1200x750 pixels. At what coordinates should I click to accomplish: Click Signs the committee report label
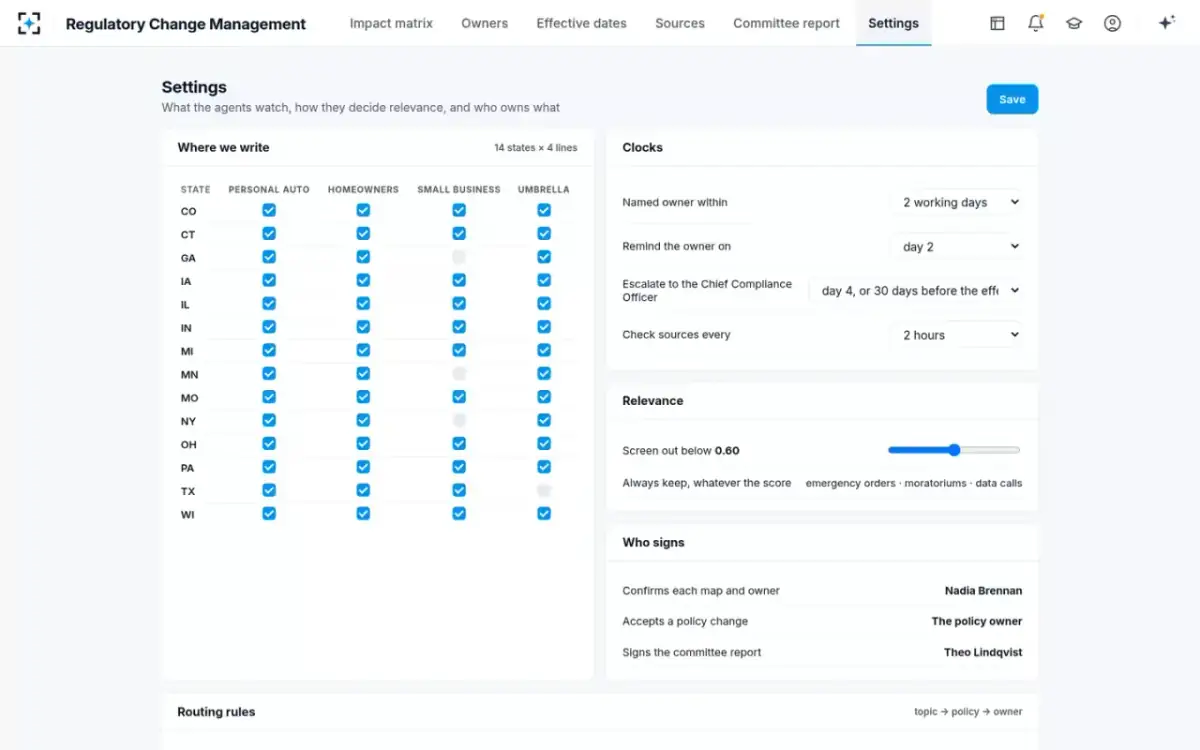tap(692, 653)
